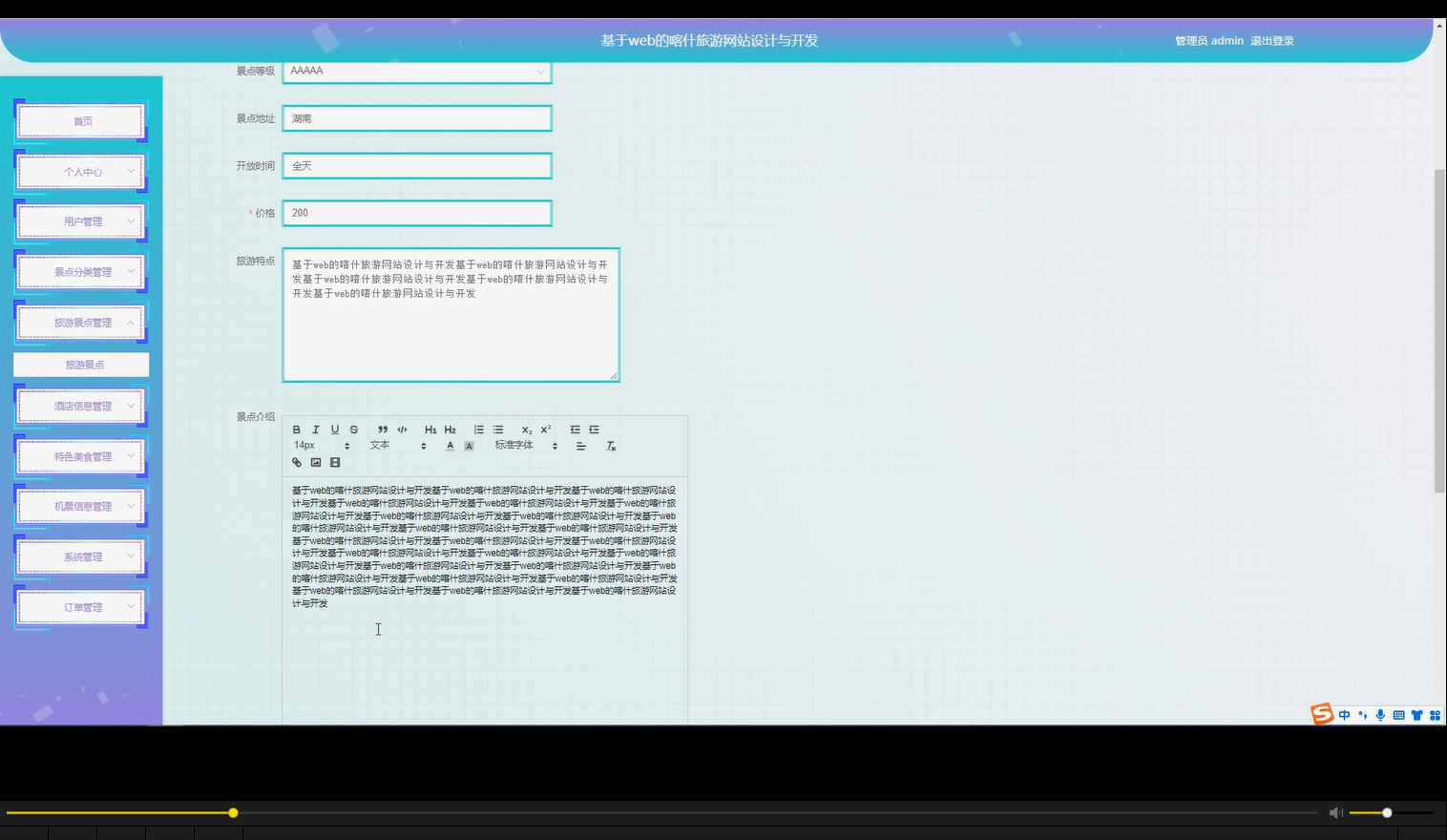Open the 文本 text style dropdown

[x=398, y=446]
